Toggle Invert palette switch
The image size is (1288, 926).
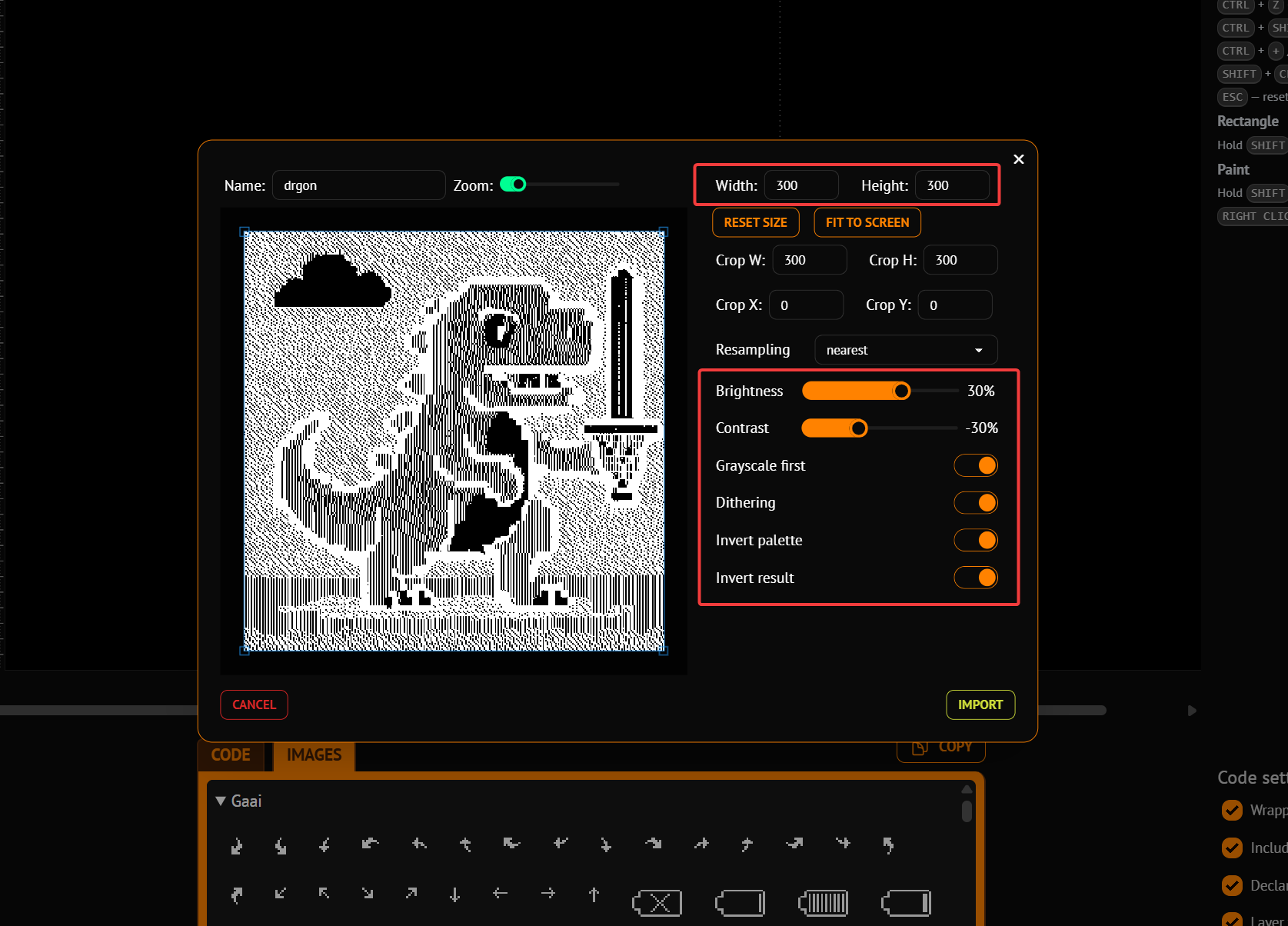point(976,540)
